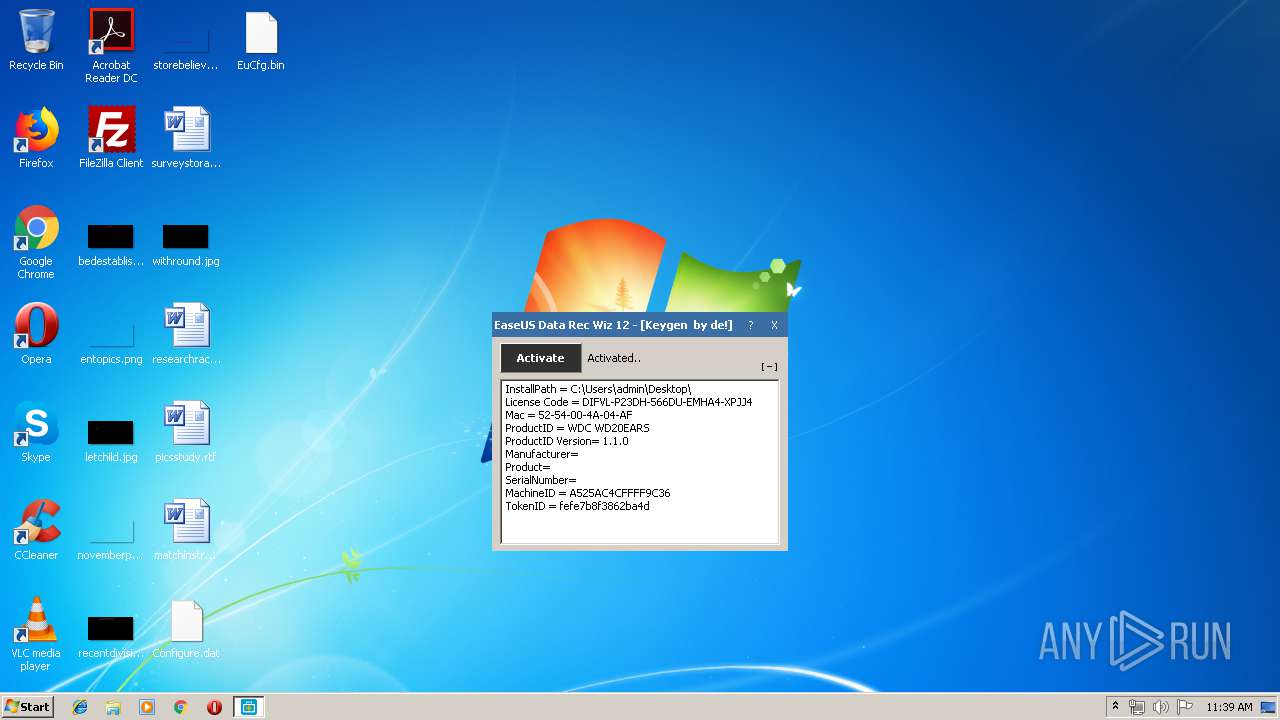Select the surveystora... Word document
1280x720 pixels.
[x=186, y=139]
